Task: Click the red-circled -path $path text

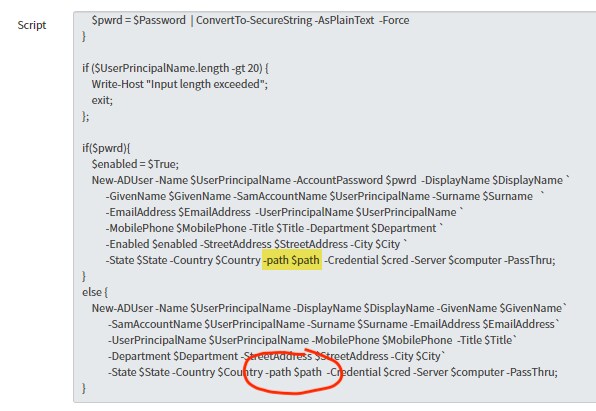Action: pos(295,372)
